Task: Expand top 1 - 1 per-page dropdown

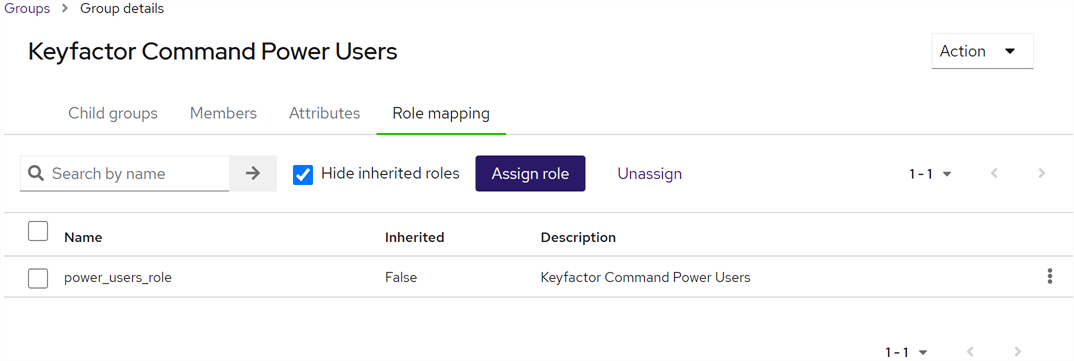Action: (931, 174)
